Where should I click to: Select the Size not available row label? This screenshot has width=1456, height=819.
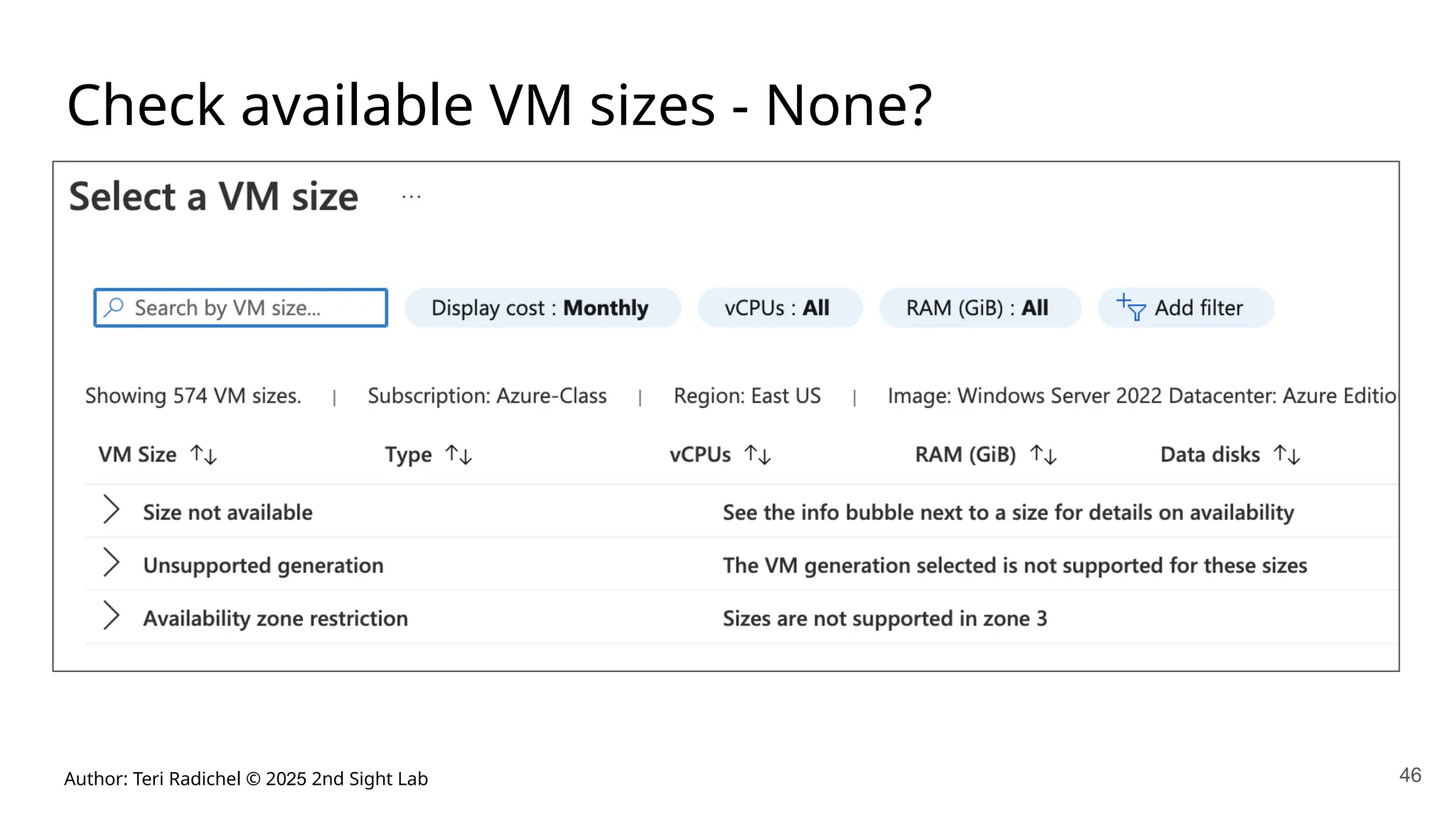point(227,513)
